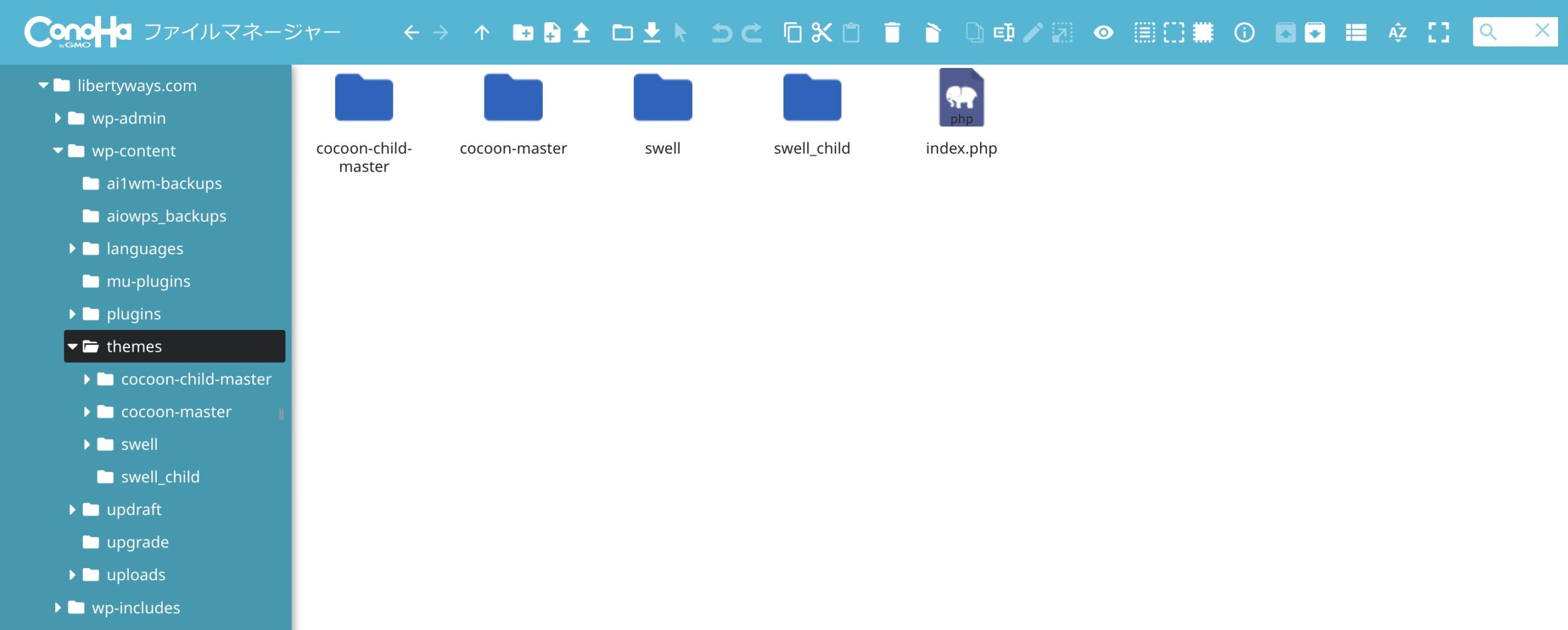The width and height of the screenshot is (1568, 630).
Task: Click the AZ sort icon
Action: [x=1397, y=32]
